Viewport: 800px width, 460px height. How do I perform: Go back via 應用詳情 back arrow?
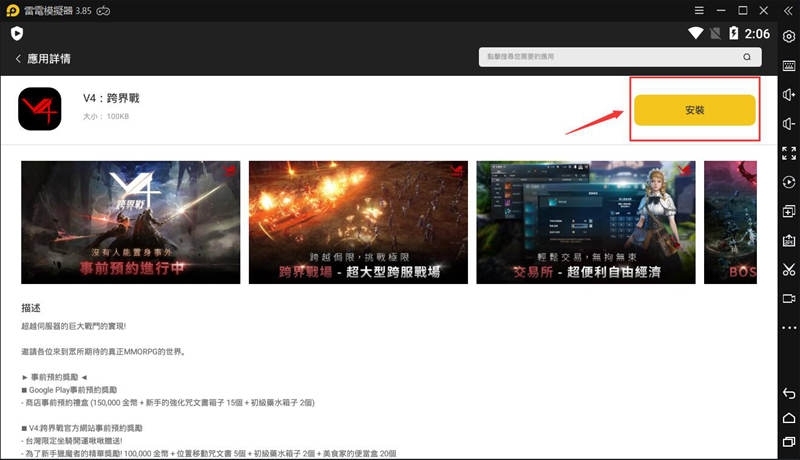coord(18,59)
